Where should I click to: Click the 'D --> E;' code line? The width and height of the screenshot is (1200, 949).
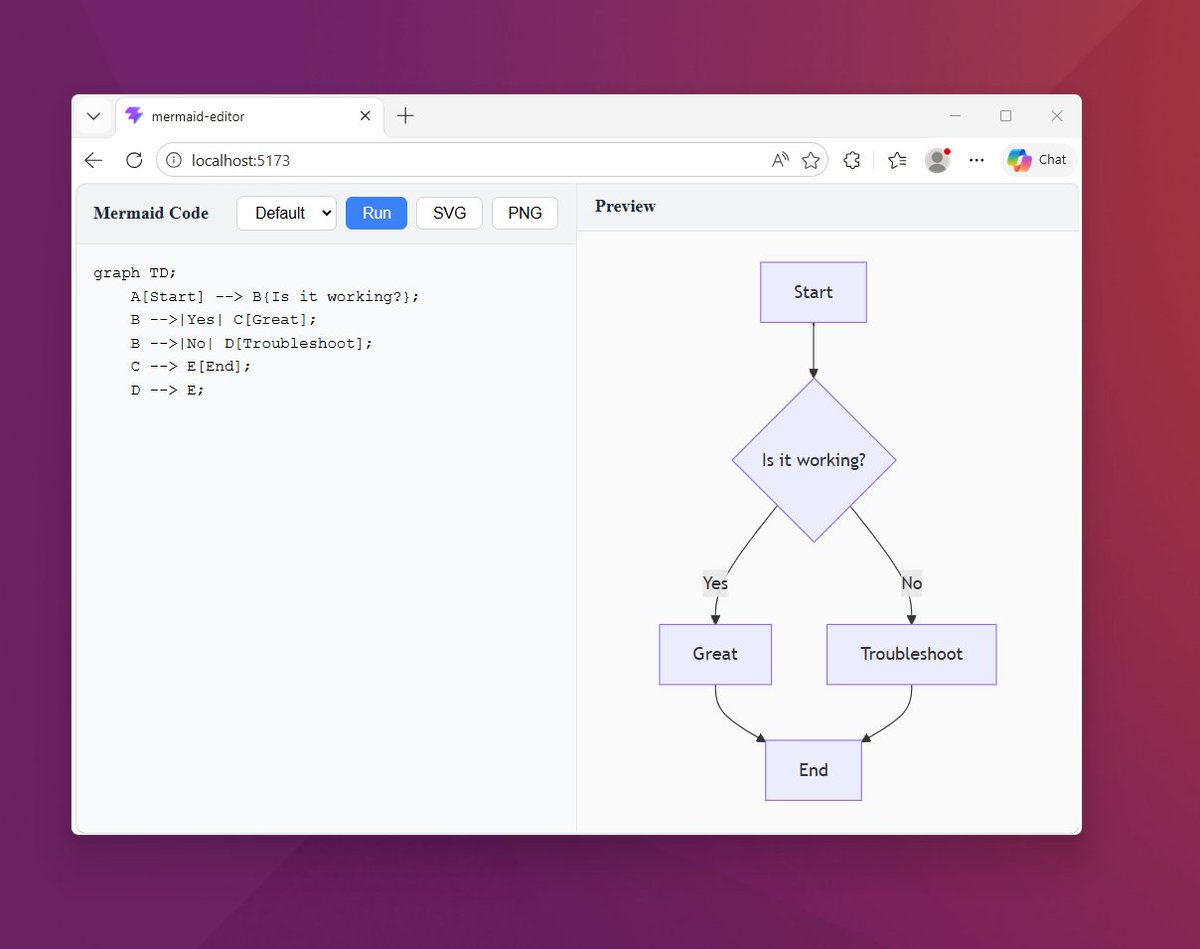pyautogui.click(x=167, y=389)
